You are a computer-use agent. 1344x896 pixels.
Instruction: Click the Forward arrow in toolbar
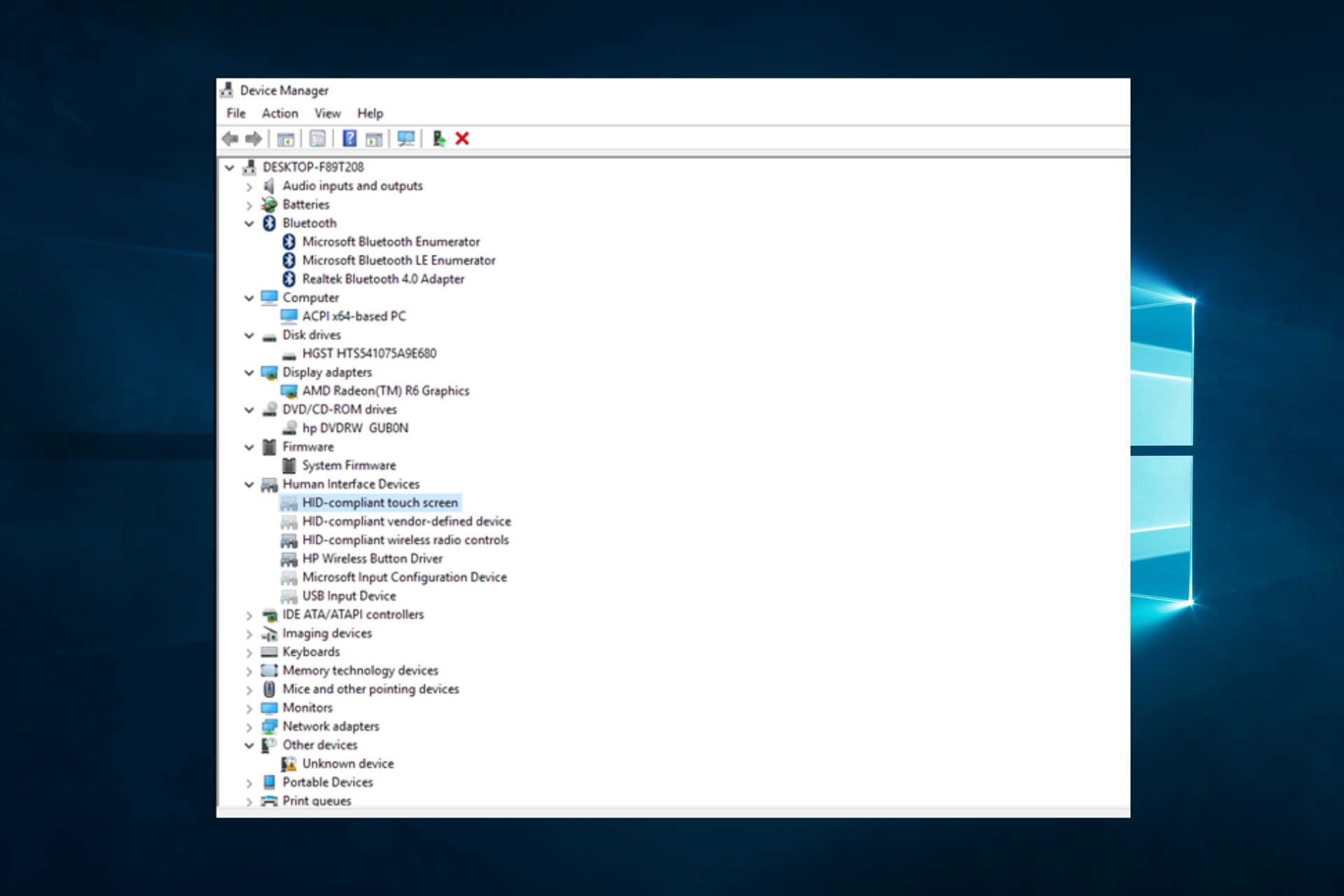(x=253, y=139)
